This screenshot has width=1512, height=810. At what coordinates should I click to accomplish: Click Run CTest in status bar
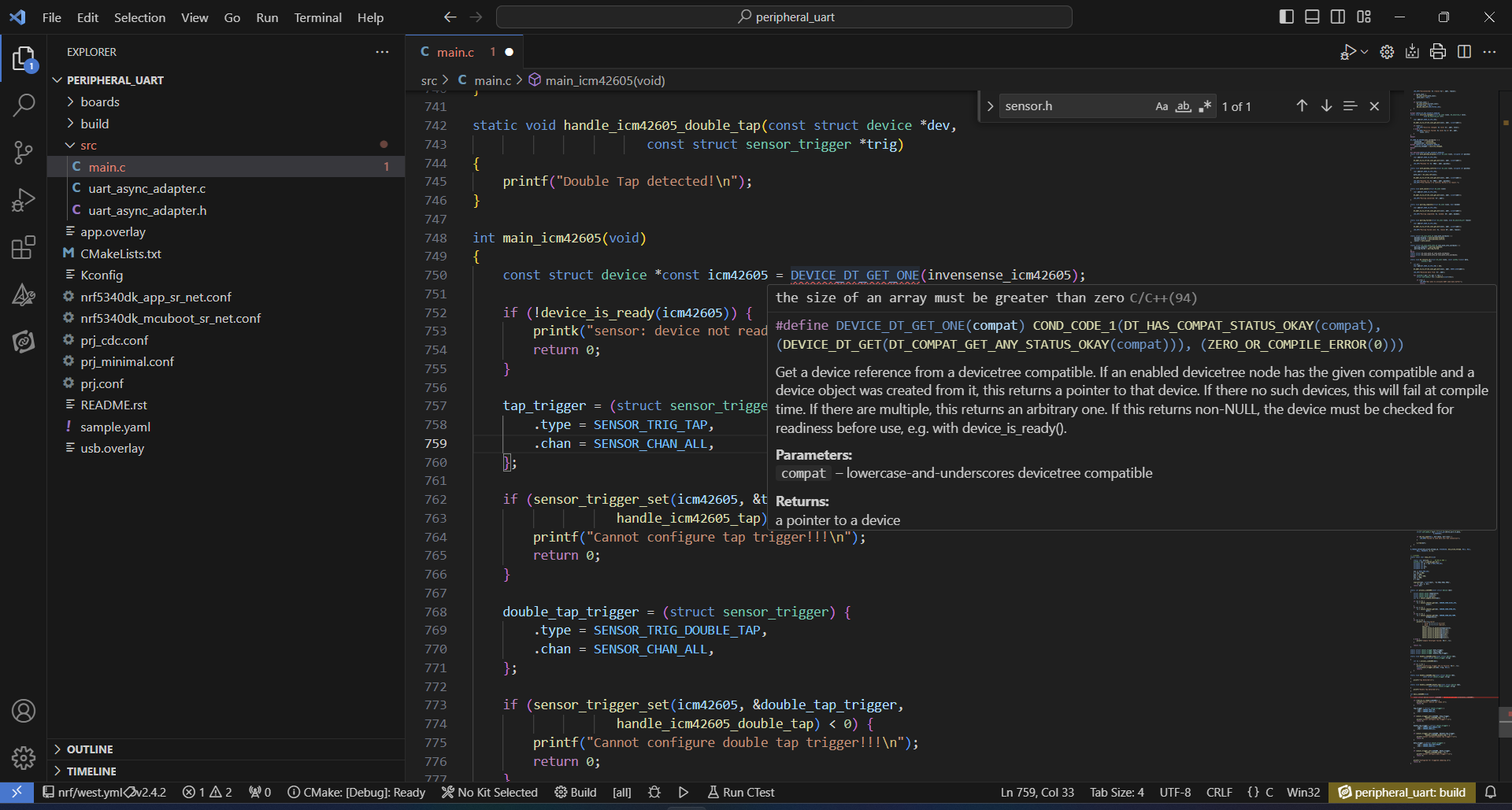tap(741, 792)
